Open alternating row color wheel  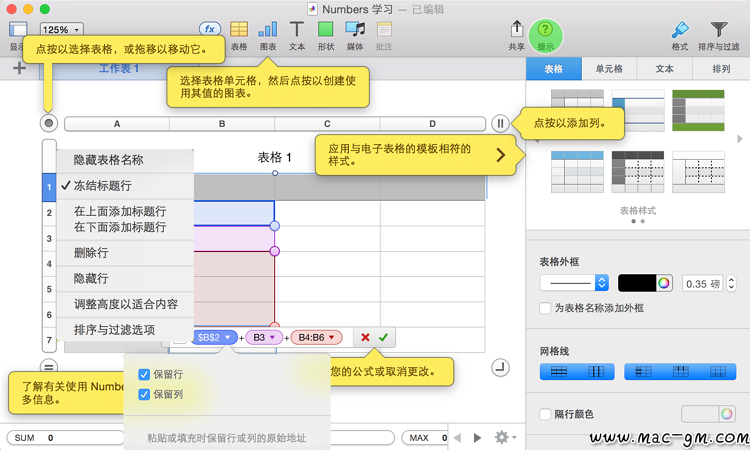pyautogui.click(x=727, y=414)
